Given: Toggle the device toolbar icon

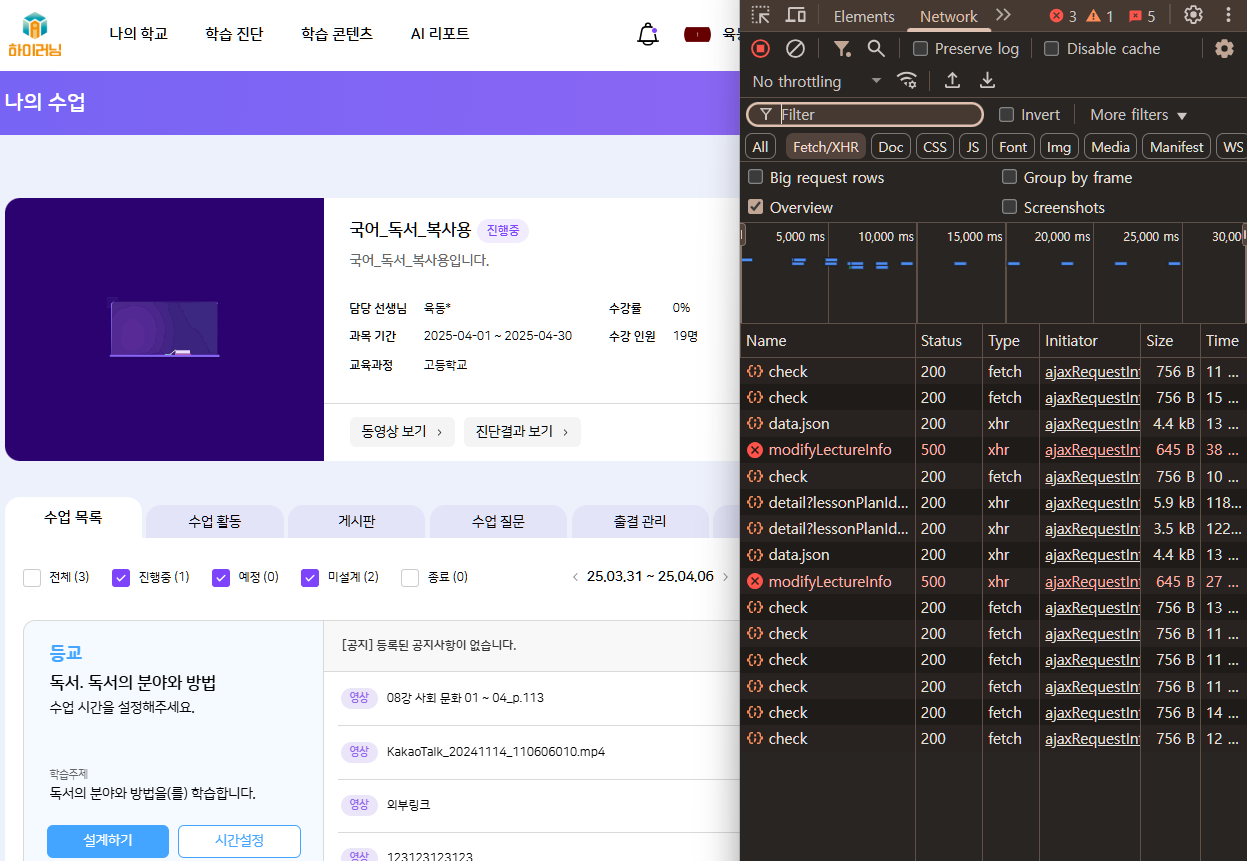Looking at the screenshot, I should [x=796, y=15].
